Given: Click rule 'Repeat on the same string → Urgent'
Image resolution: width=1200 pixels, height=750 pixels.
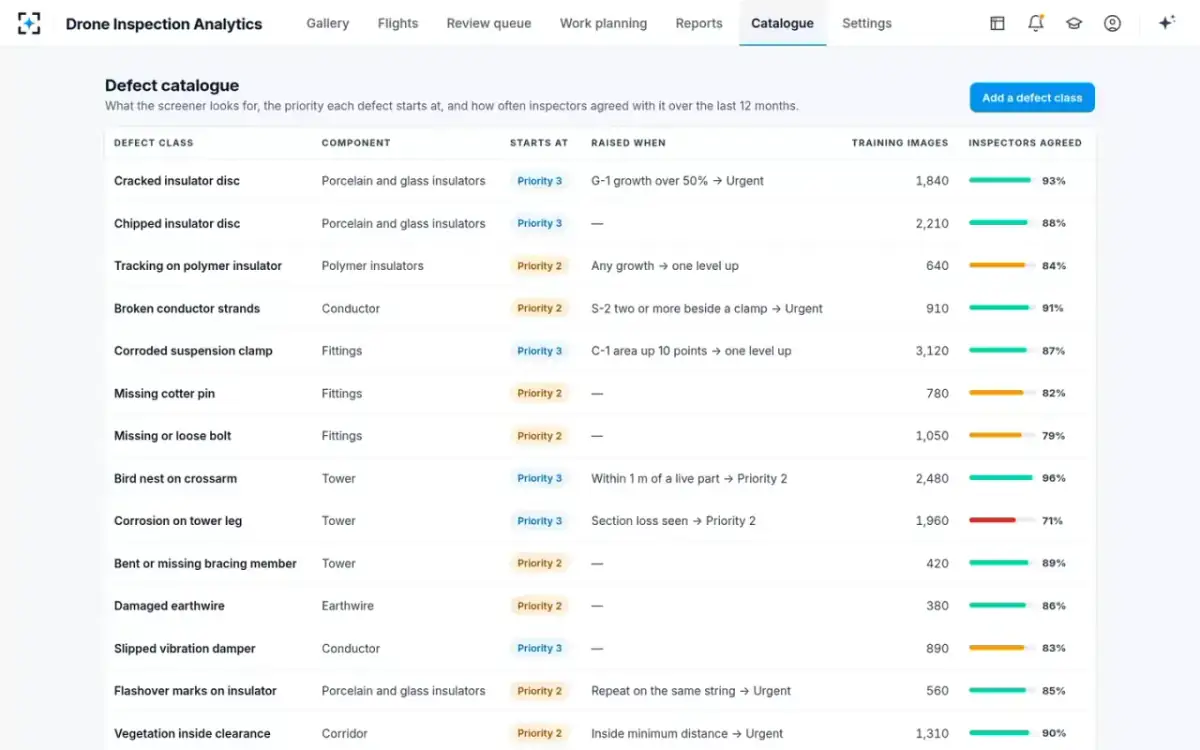Looking at the screenshot, I should click(691, 691).
